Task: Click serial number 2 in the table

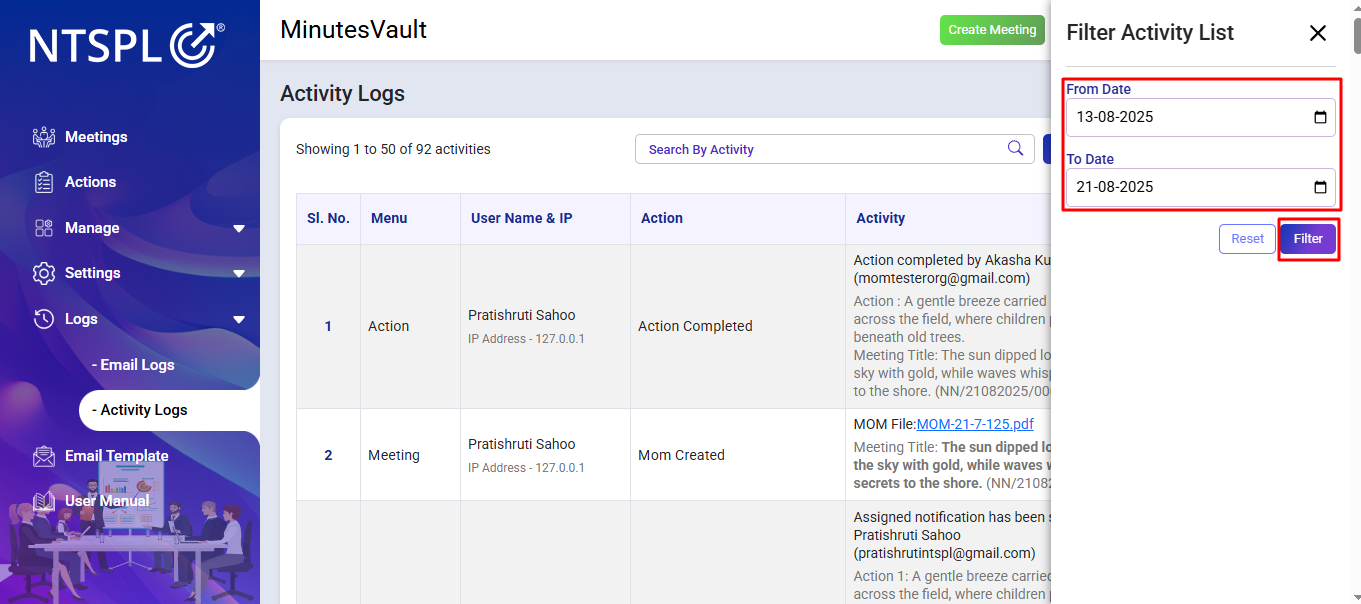Action: tap(328, 455)
